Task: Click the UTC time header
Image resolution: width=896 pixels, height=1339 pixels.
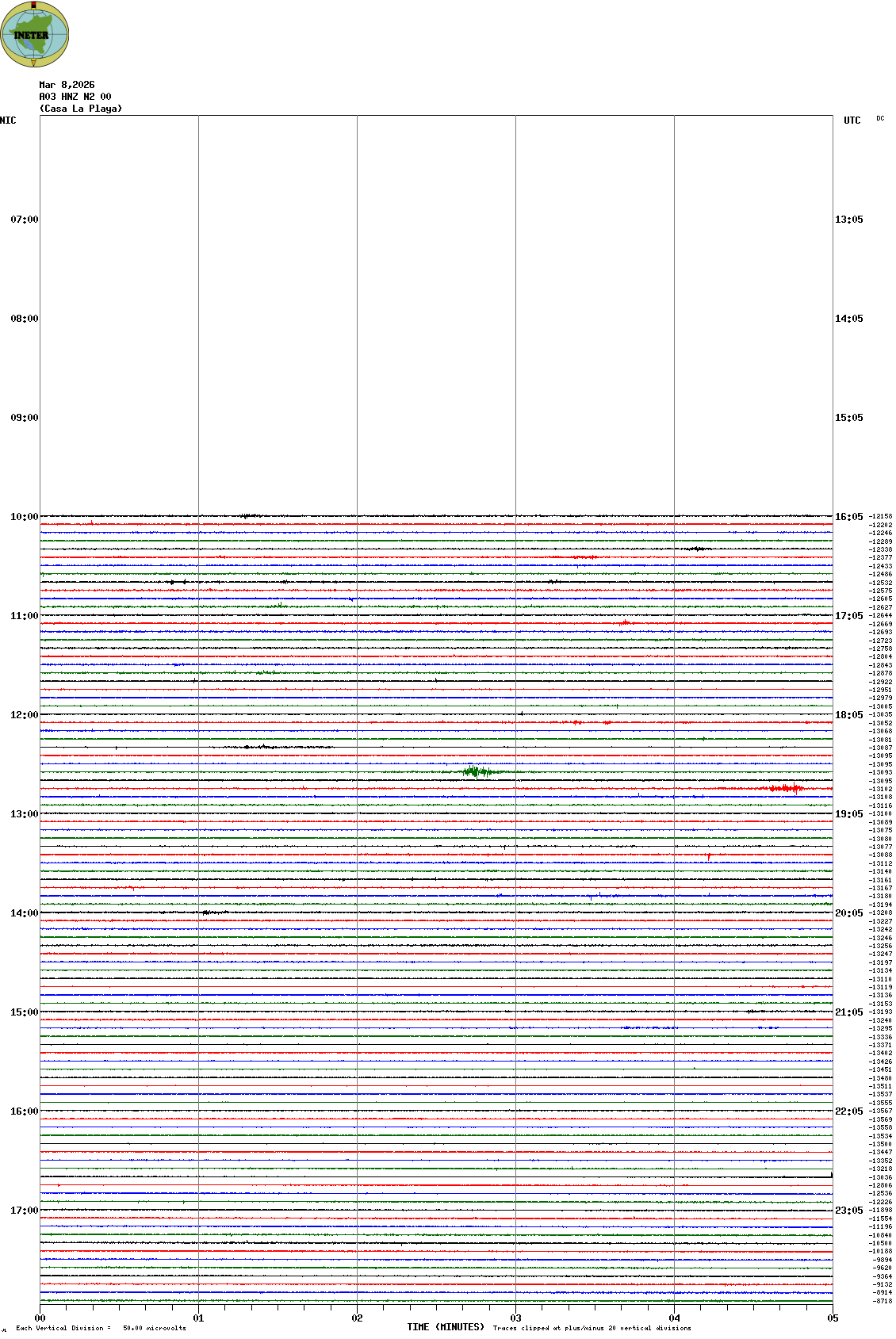Action: click(x=852, y=121)
